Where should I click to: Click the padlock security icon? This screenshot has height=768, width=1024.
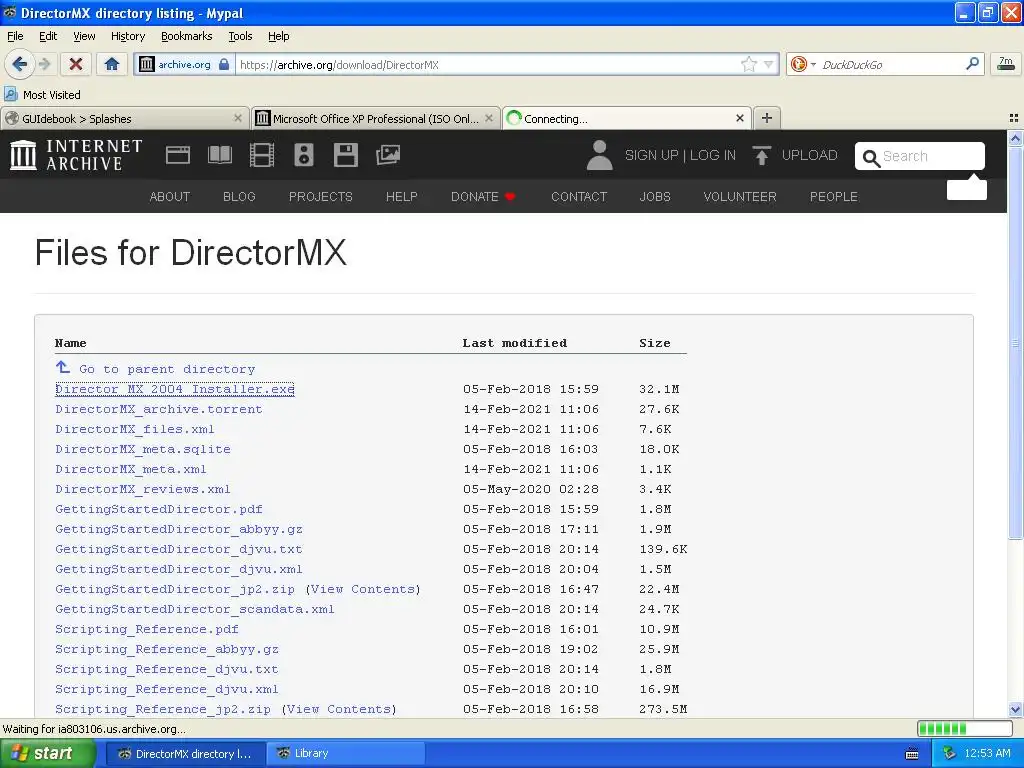224,64
